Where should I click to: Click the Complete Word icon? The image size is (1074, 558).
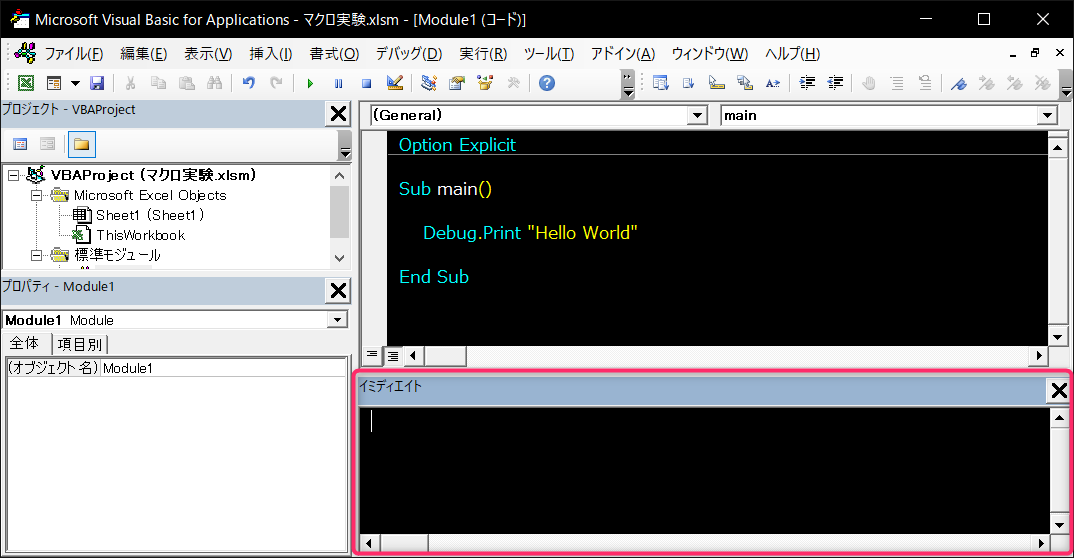coord(773,84)
